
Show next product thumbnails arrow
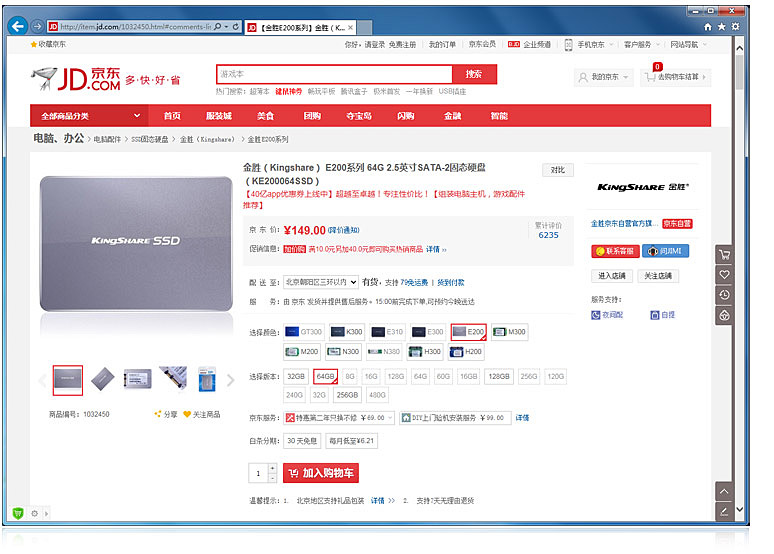[x=230, y=380]
